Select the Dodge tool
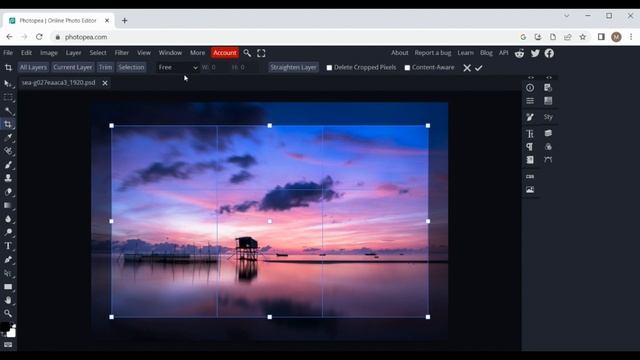This screenshot has height=360, width=640. point(8,232)
